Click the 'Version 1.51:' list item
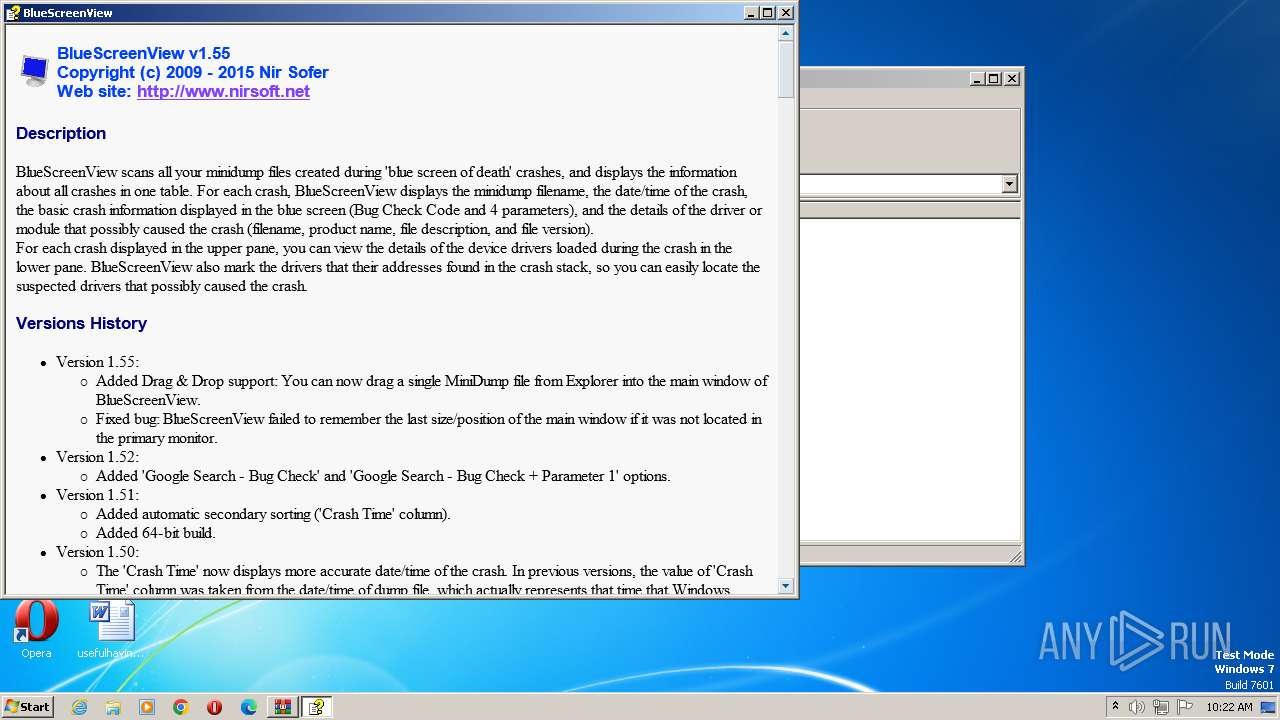1280x720 pixels. [97, 495]
